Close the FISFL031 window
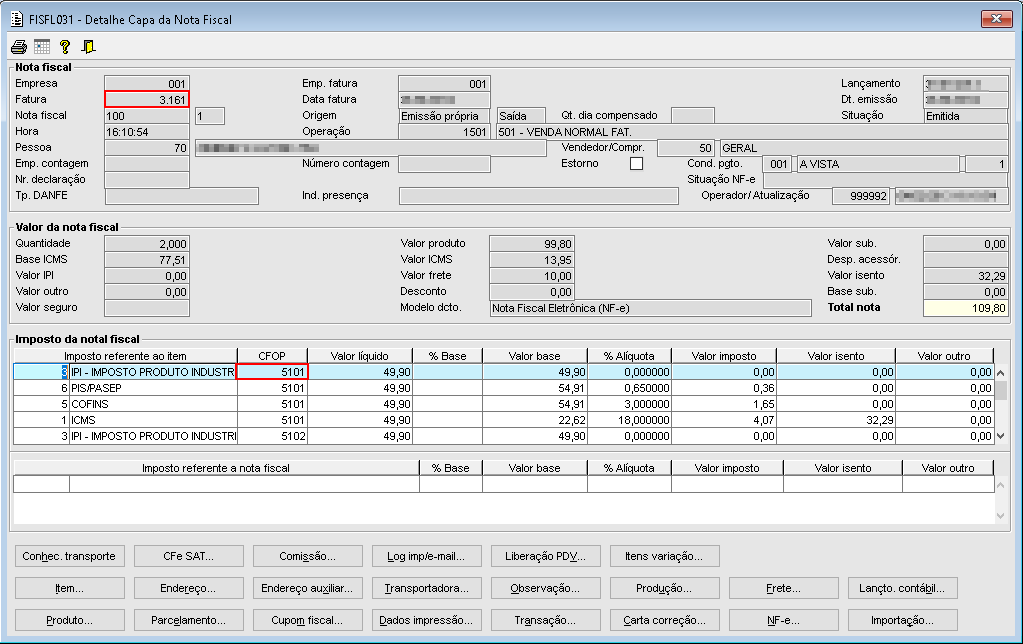This screenshot has height=644, width=1023. pyautogui.click(x=996, y=19)
